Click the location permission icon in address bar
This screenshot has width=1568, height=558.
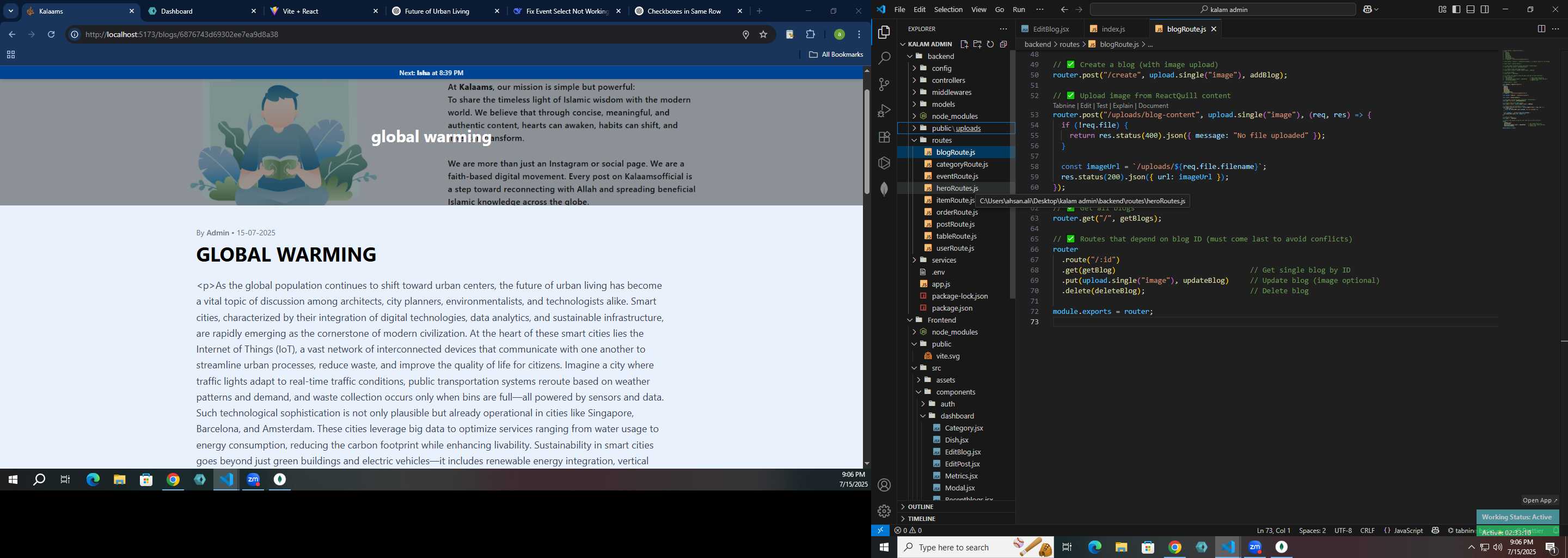[x=746, y=35]
